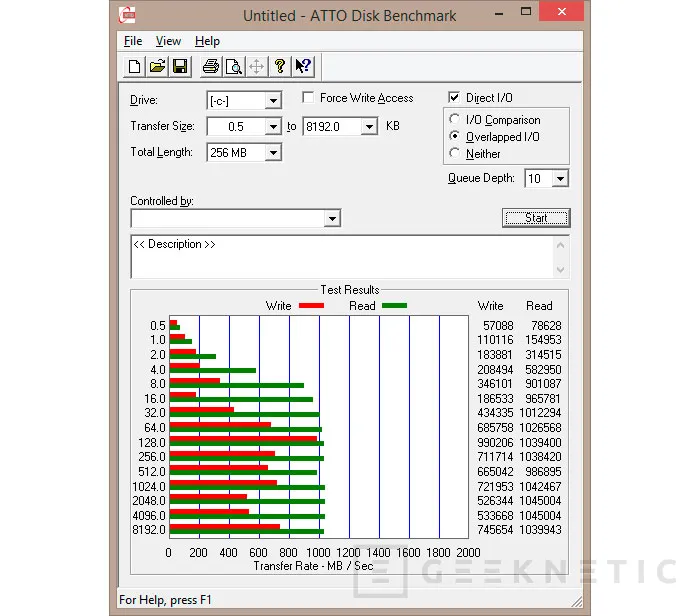Image resolution: width=700 pixels, height=616 pixels.
Task: Click the 'For Help, press F1' status text
Action: tap(165, 600)
